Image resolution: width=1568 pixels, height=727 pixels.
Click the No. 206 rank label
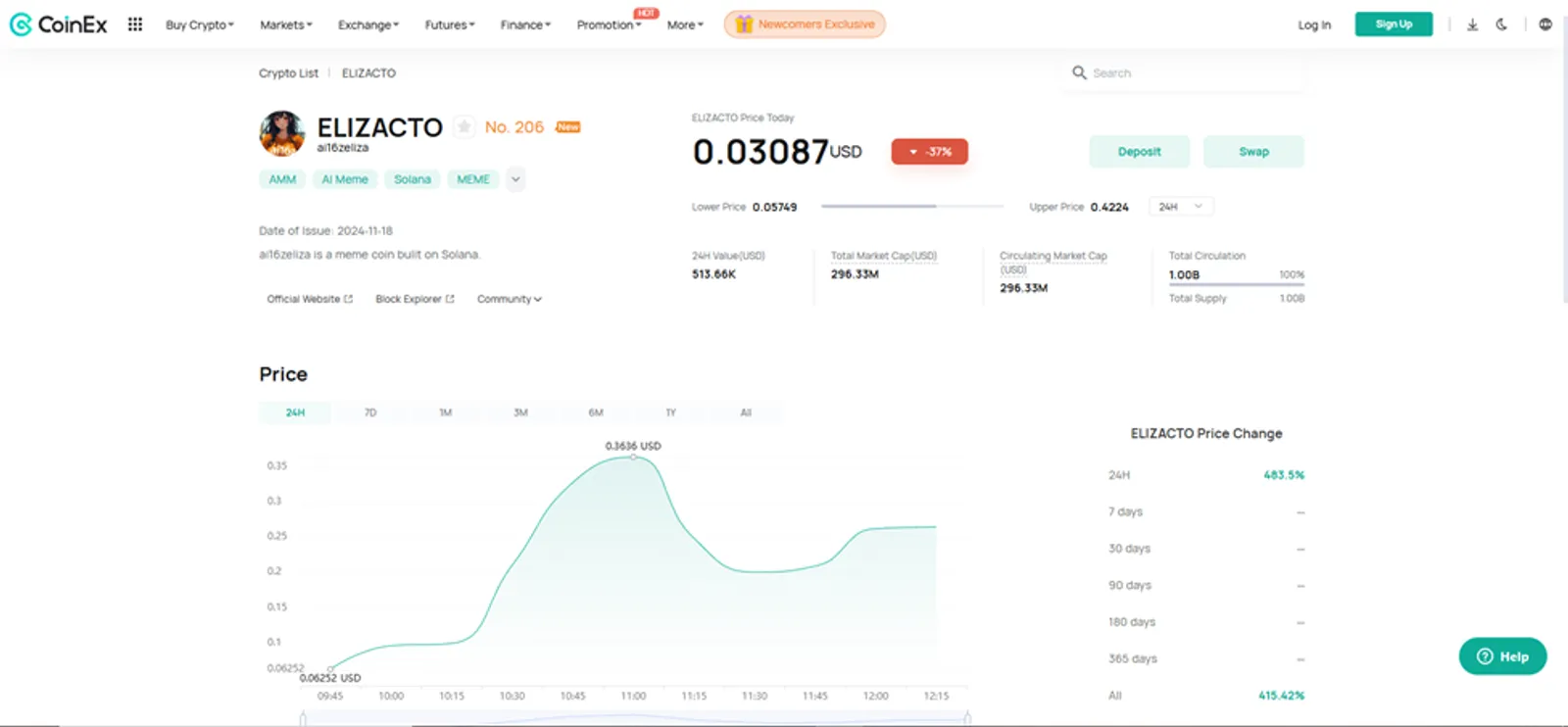[514, 127]
